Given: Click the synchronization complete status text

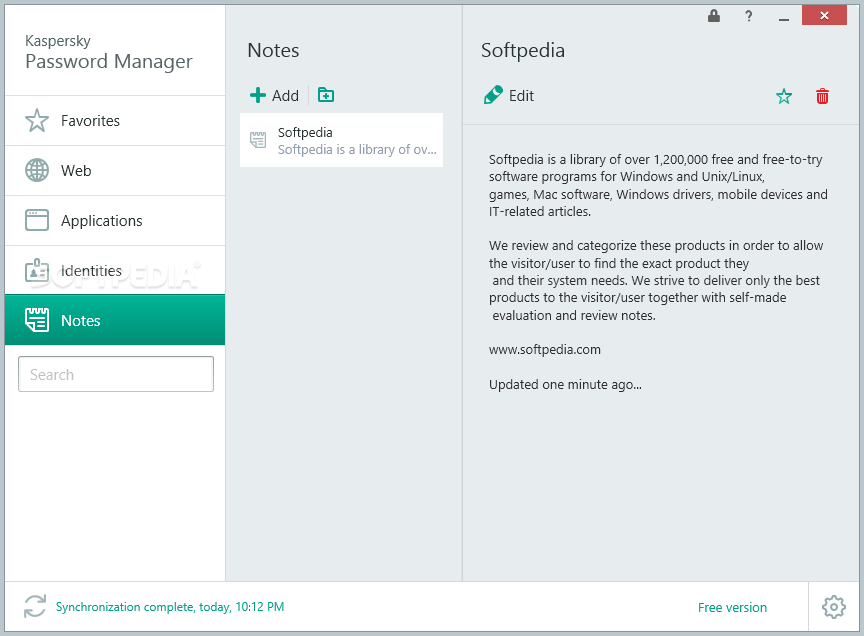Looking at the screenshot, I should click(170, 607).
